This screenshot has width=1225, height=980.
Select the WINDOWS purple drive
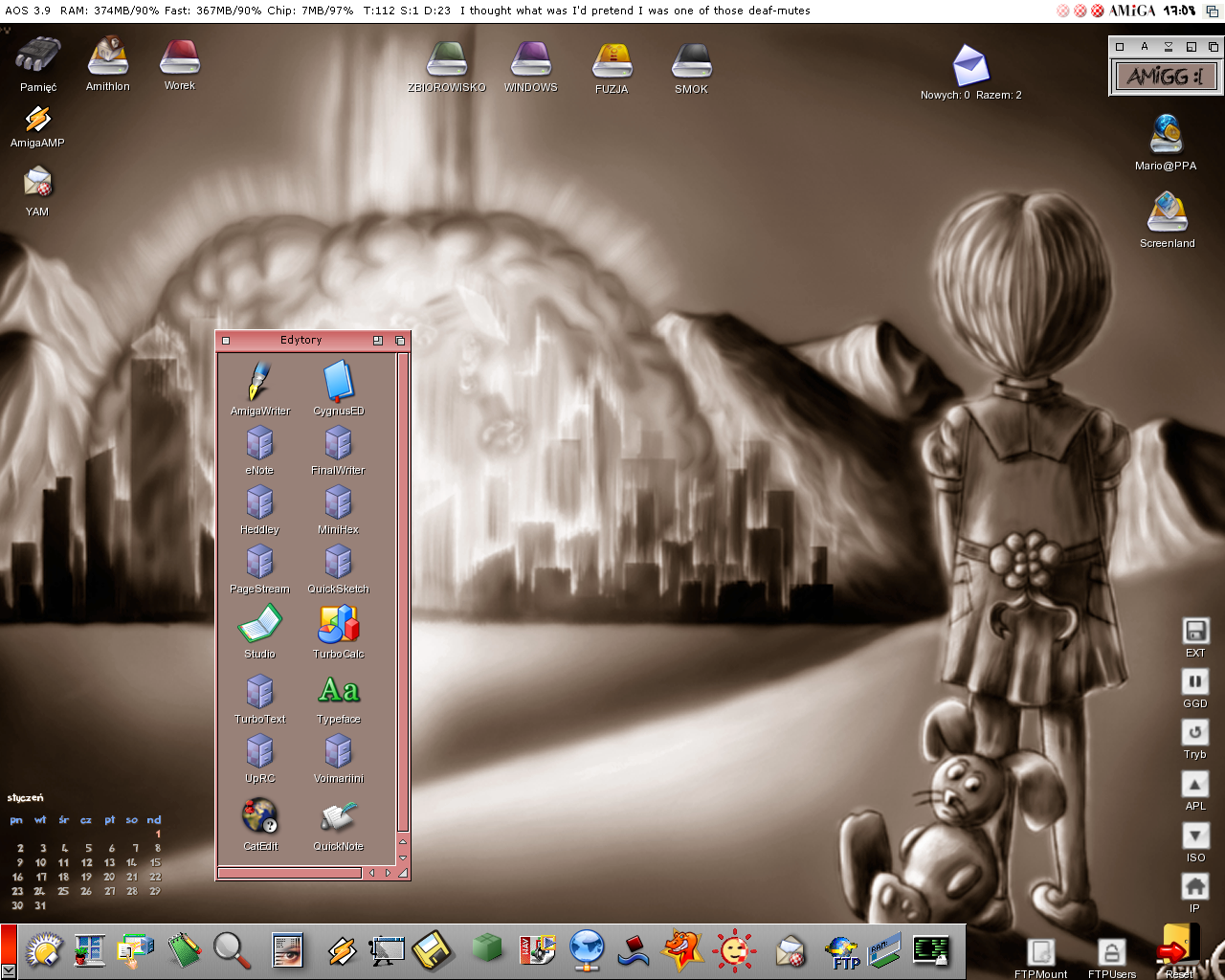[x=530, y=59]
